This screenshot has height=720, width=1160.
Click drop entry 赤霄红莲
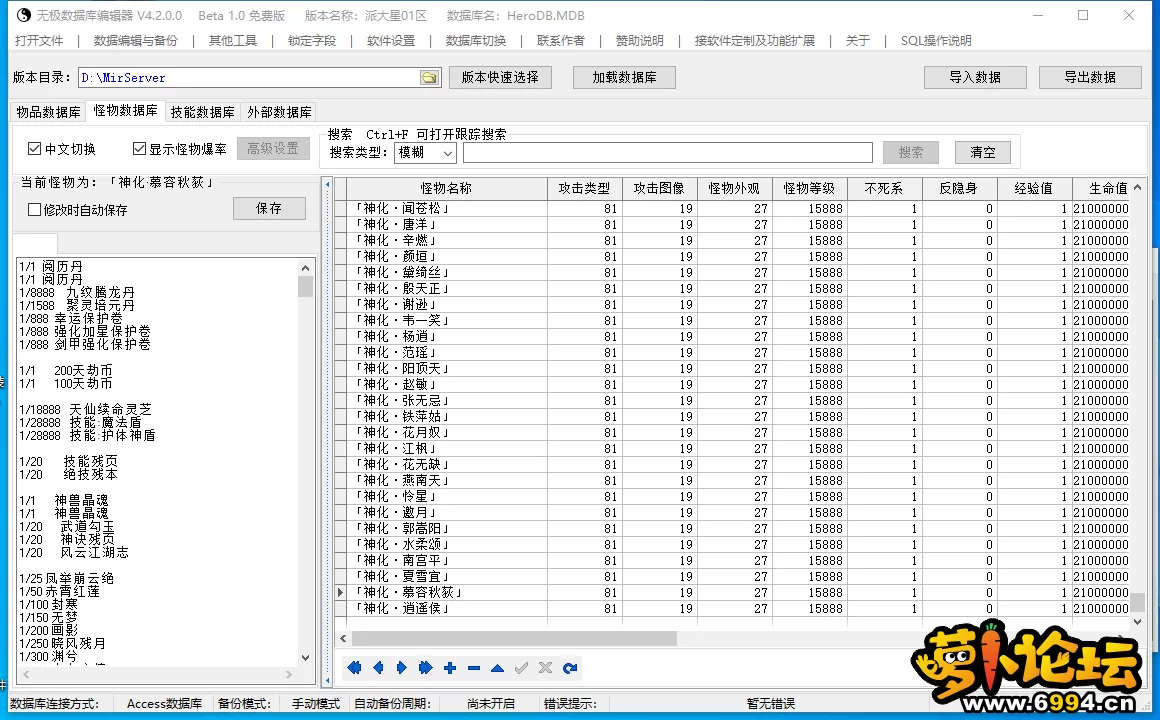(x=59, y=591)
